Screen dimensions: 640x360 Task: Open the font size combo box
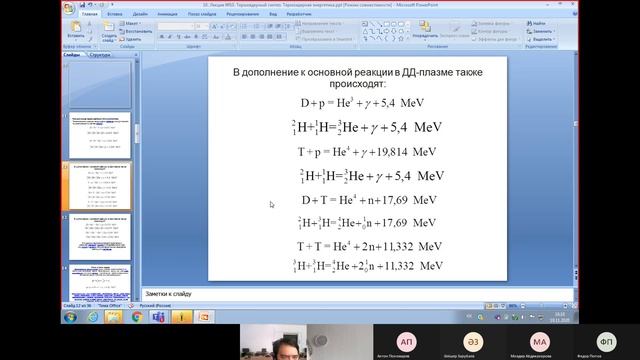click(x=202, y=26)
